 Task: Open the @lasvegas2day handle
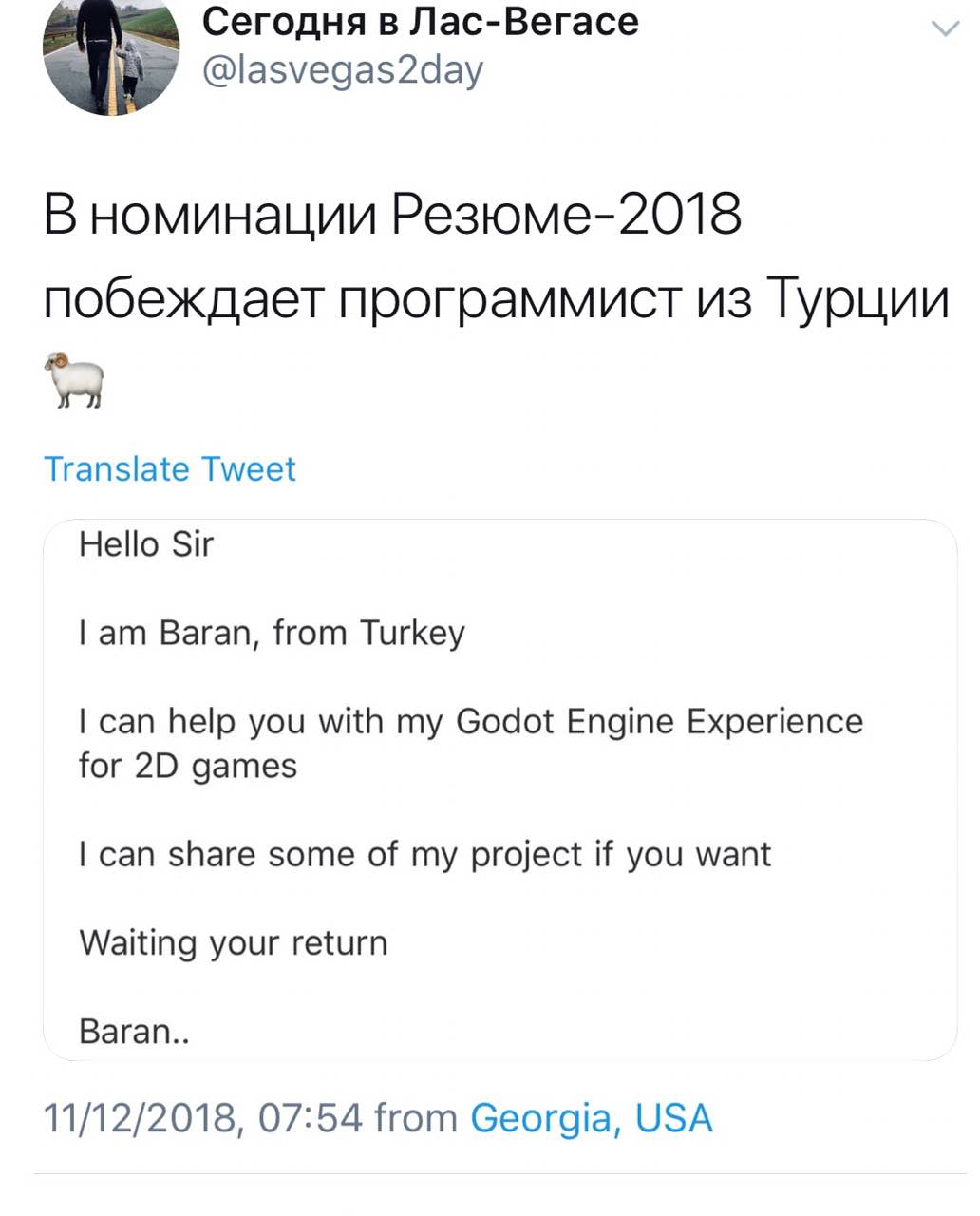click(x=343, y=70)
